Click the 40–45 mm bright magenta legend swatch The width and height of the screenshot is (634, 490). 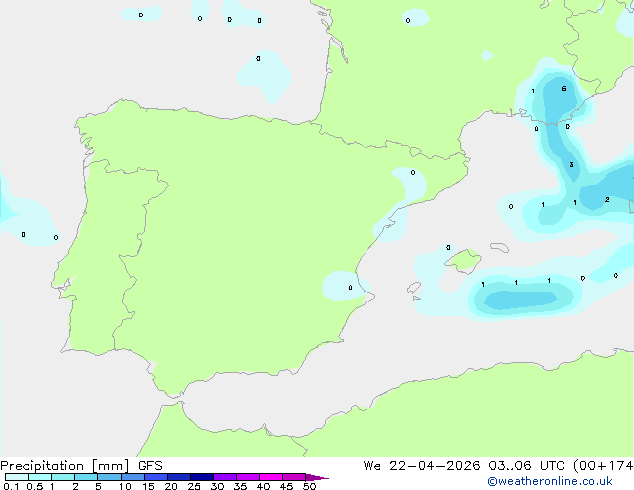coord(271,477)
